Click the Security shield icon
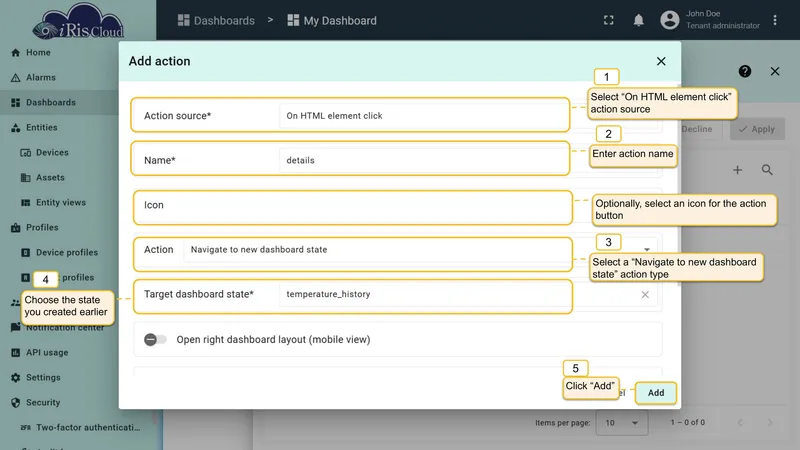Image resolution: width=800 pixels, height=450 pixels. point(15,403)
